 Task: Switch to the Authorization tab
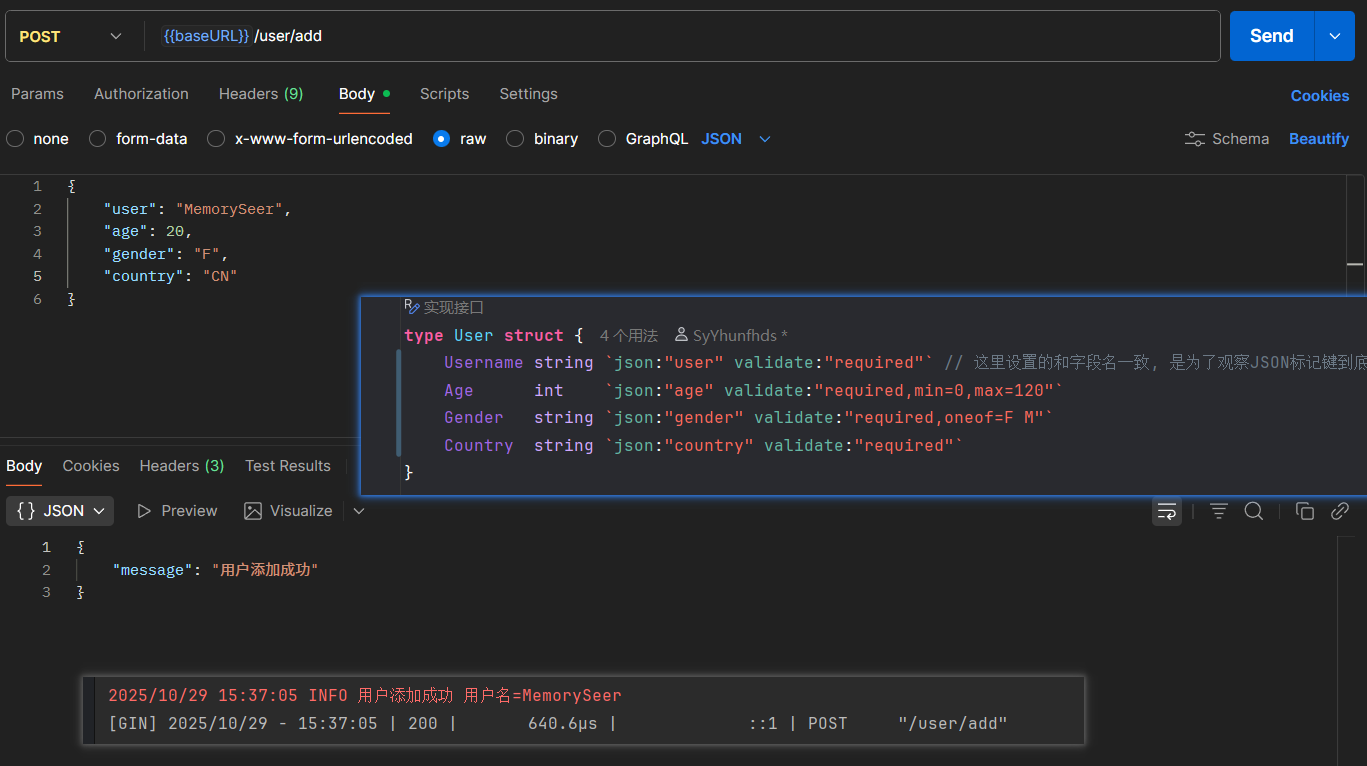point(141,94)
